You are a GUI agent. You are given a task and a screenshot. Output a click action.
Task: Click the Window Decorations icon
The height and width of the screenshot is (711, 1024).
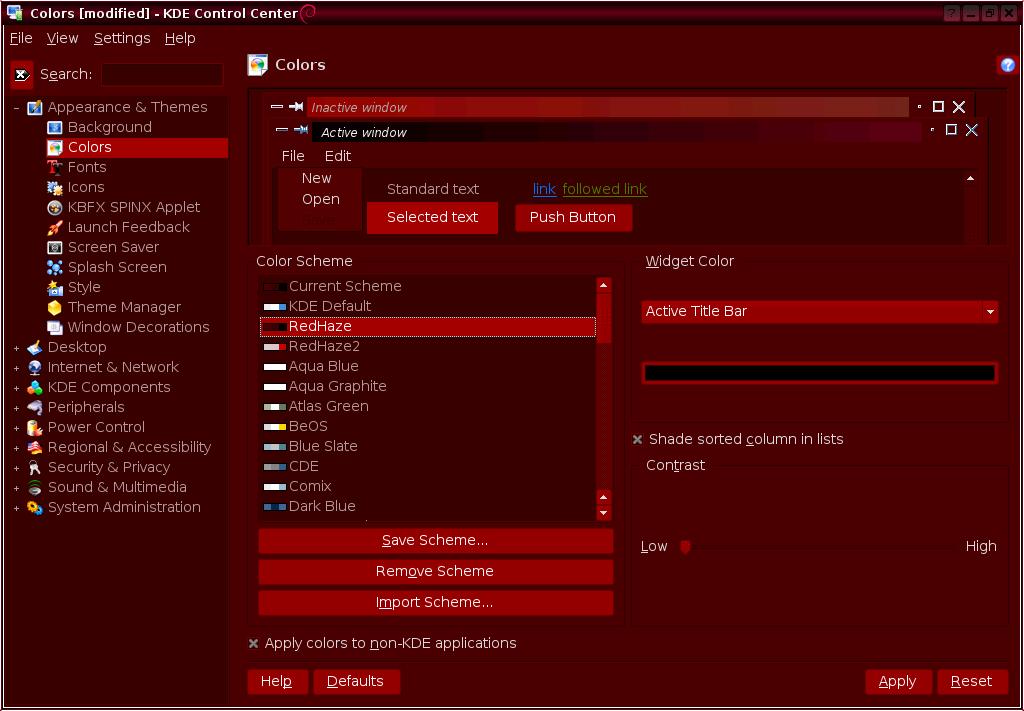55,328
